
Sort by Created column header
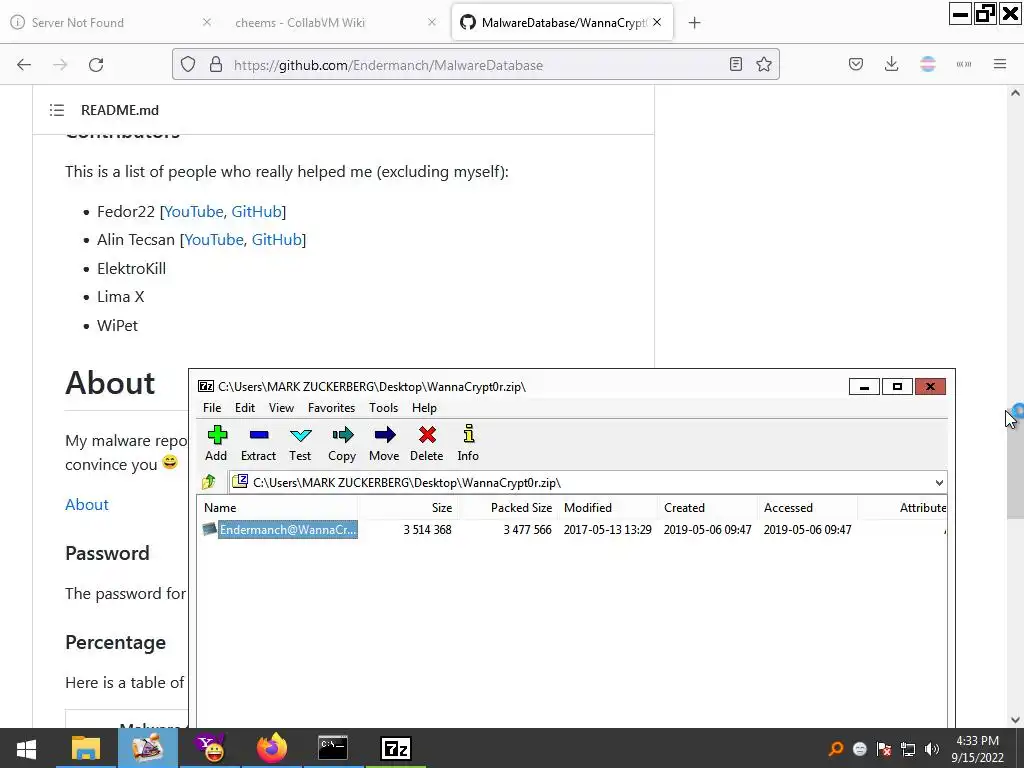[x=708, y=507]
